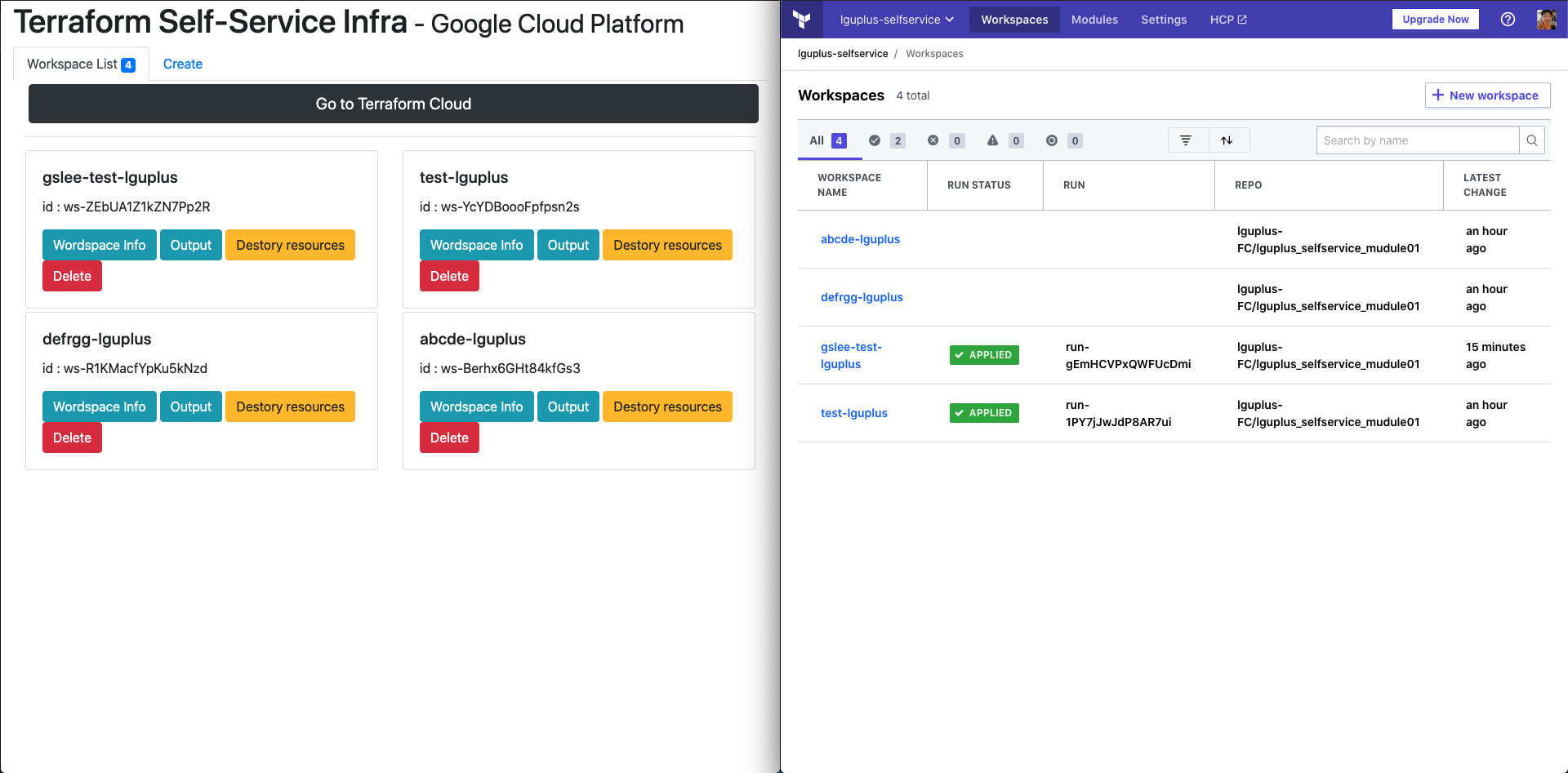Open the gslee-test-lguplus table link
This screenshot has width=1568, height=773.
point(851,355)
